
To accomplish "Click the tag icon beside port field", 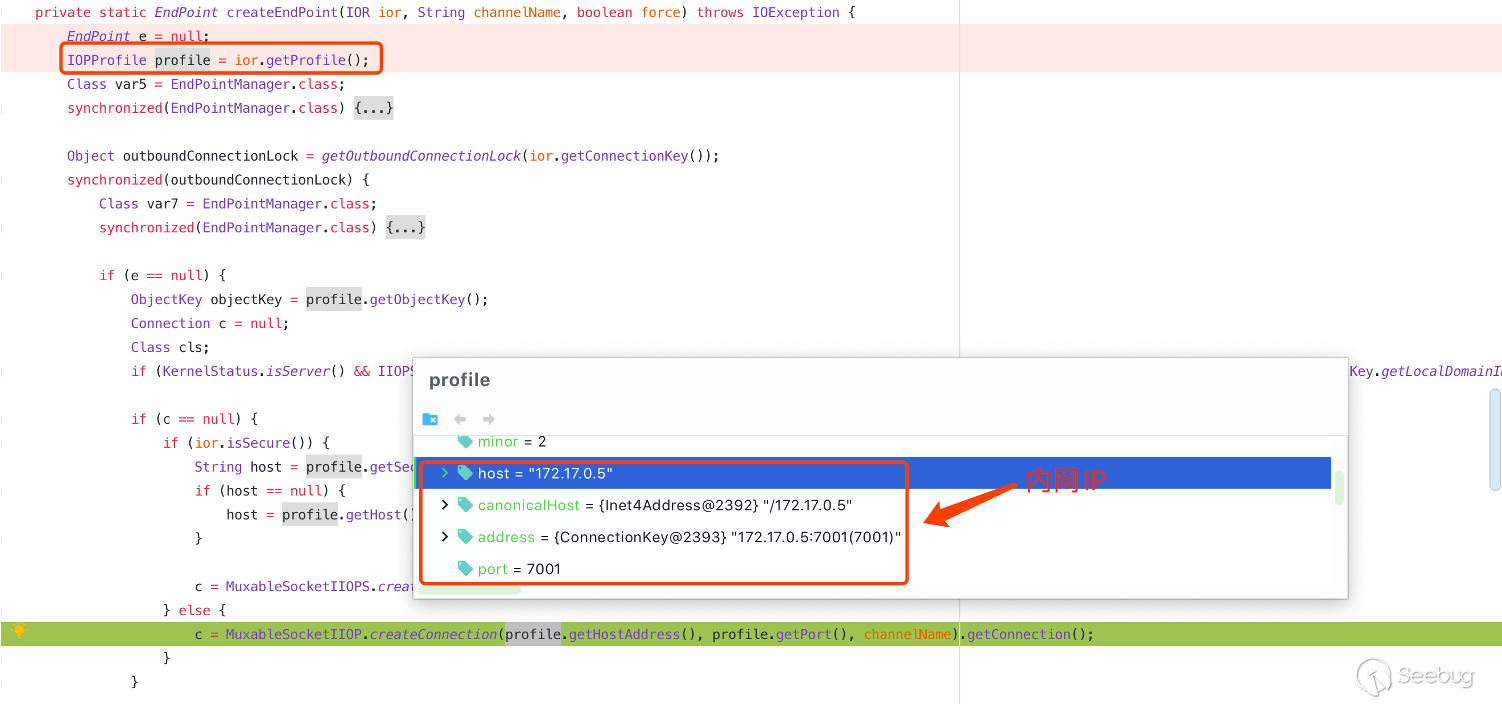I will 465,568.
